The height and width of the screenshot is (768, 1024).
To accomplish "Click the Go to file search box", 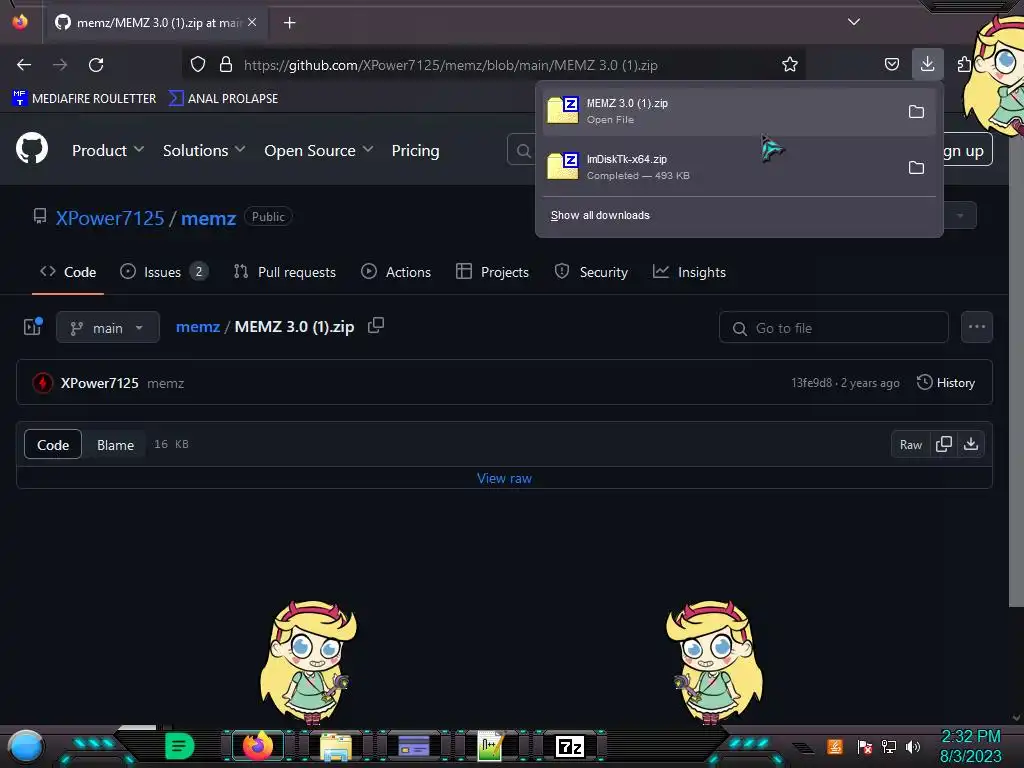I will coord(833,328).
